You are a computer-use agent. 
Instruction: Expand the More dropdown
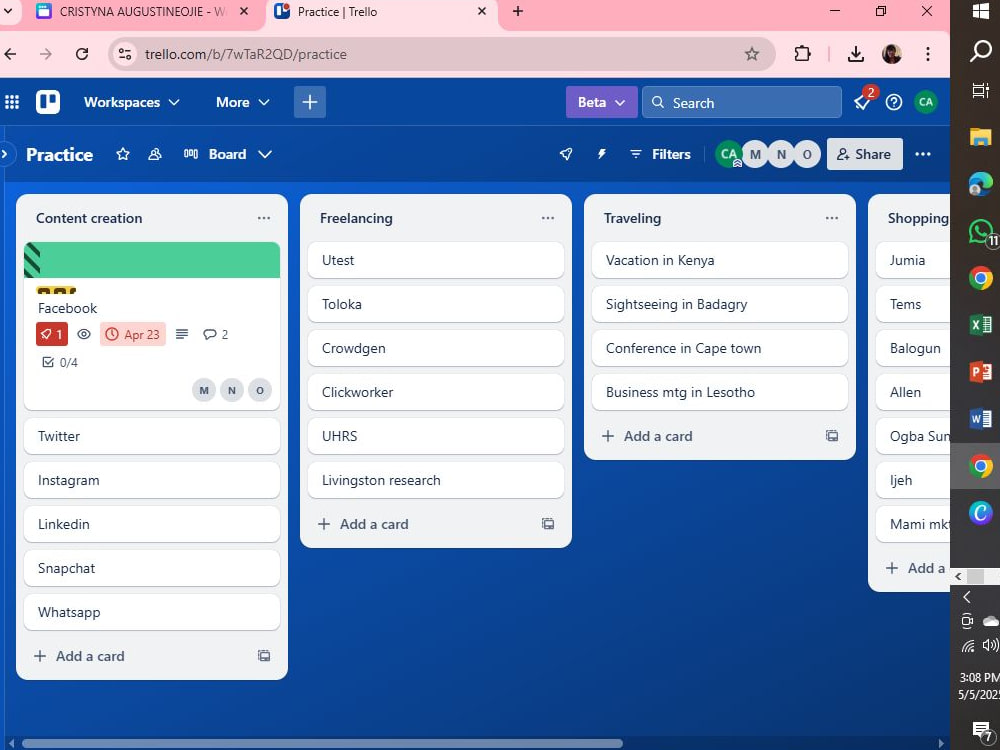click(x=242, y=102)
